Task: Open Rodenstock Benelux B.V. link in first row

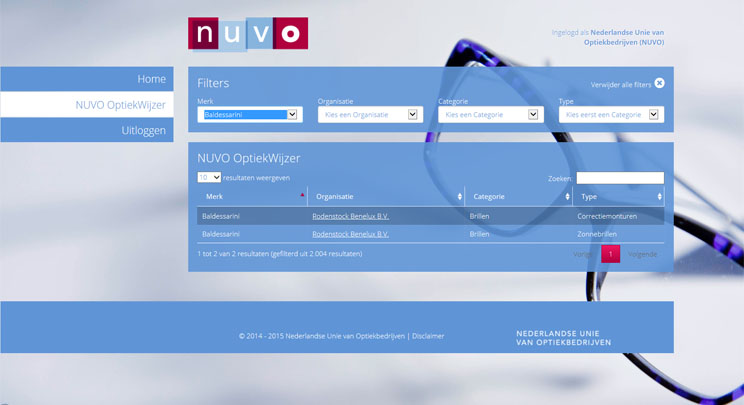Action: pyautogui.click(x=350, y=216)
